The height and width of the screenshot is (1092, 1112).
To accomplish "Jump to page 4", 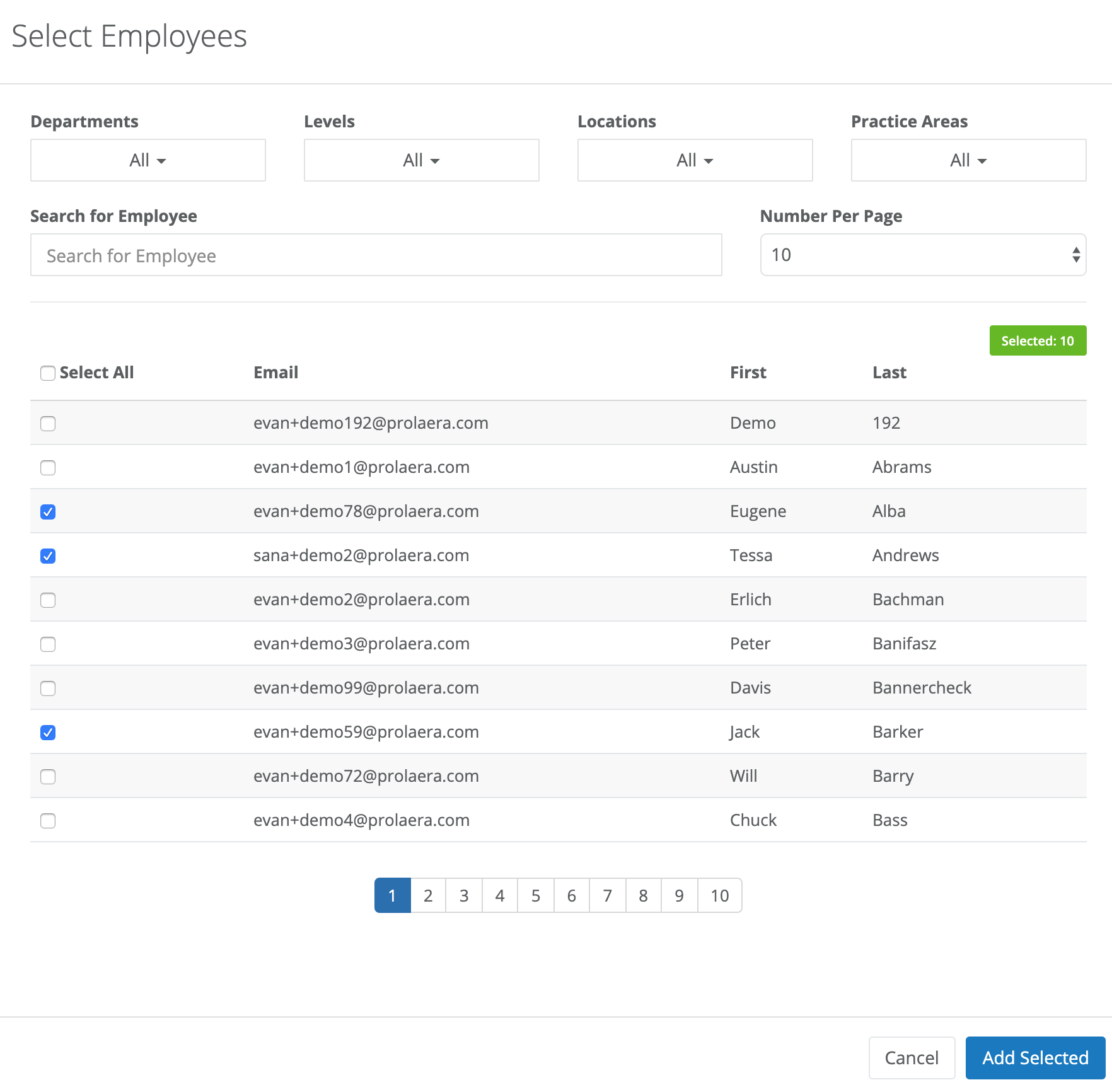I will pyautogui.click(x=500, y=895).
